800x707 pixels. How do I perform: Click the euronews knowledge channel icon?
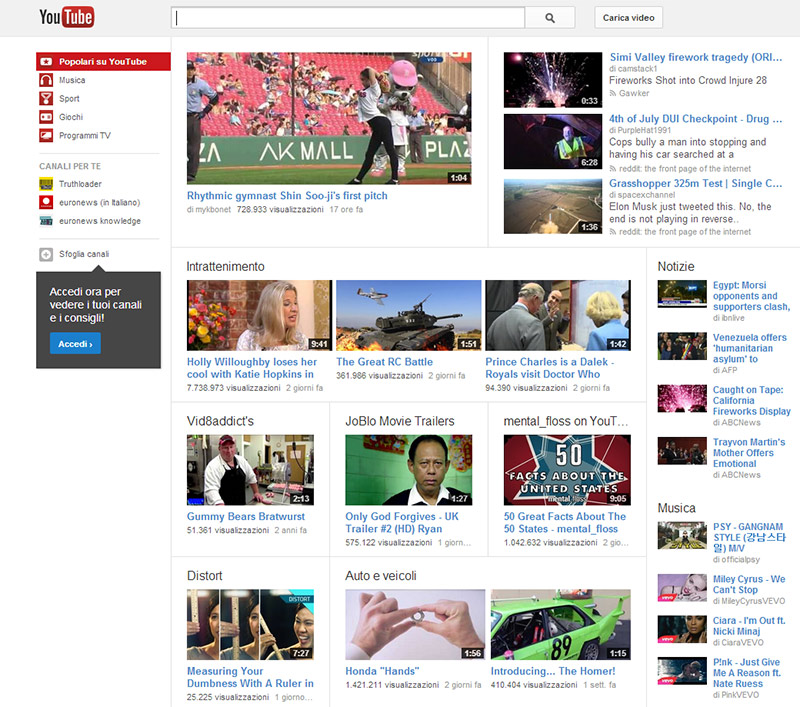tap(46, 221)
